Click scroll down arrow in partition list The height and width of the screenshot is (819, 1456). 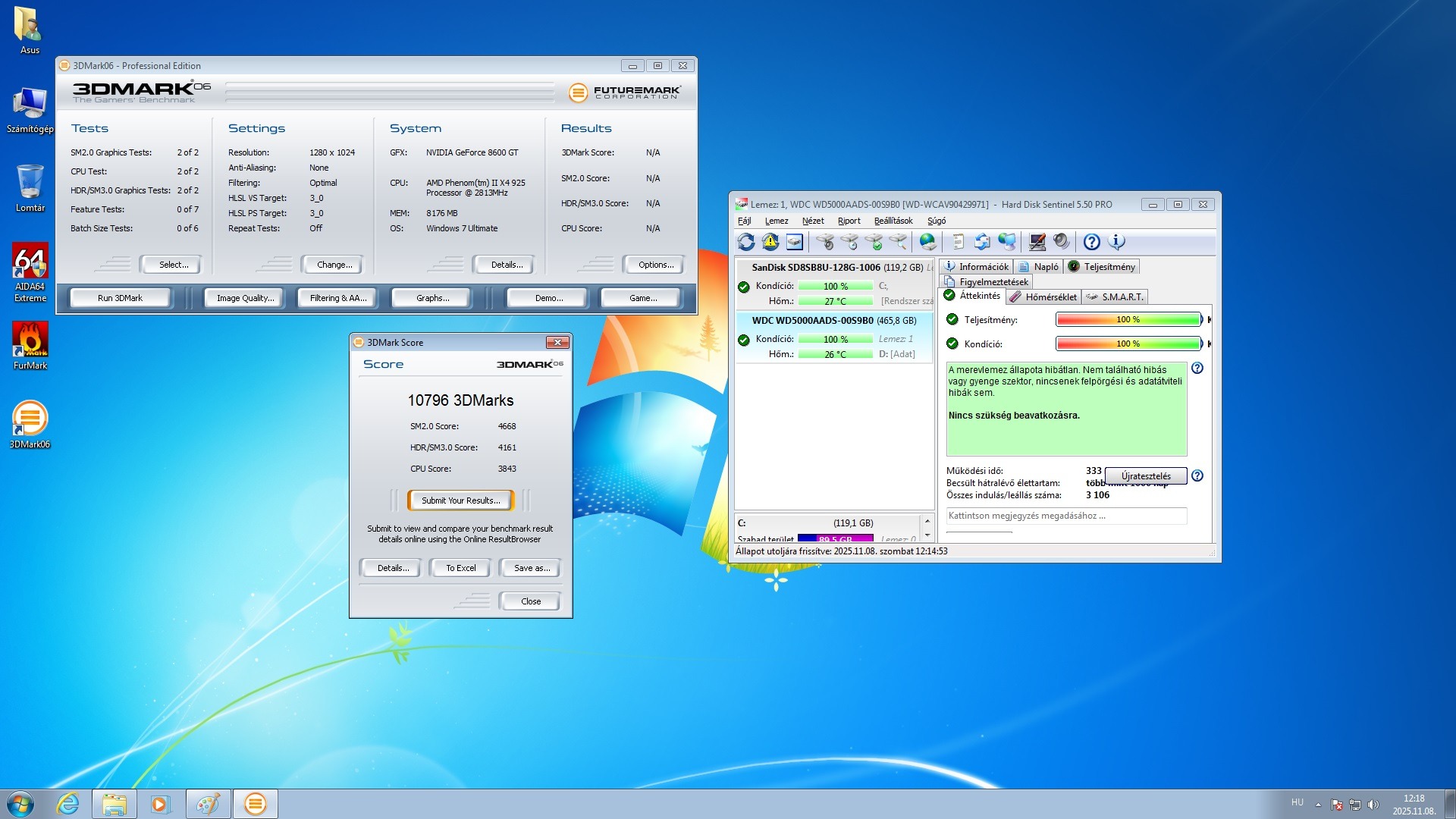click(927, 535)
